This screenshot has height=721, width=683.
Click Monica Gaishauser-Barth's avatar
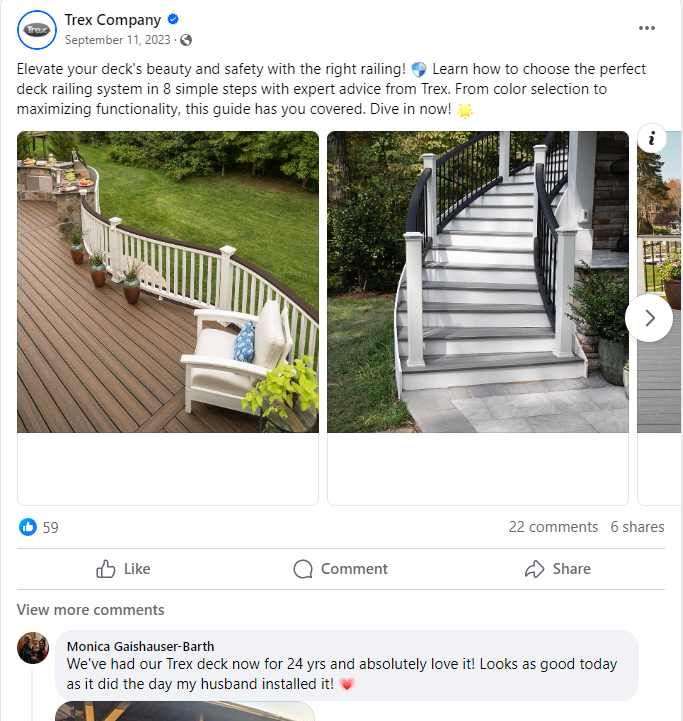click(33, 647)
